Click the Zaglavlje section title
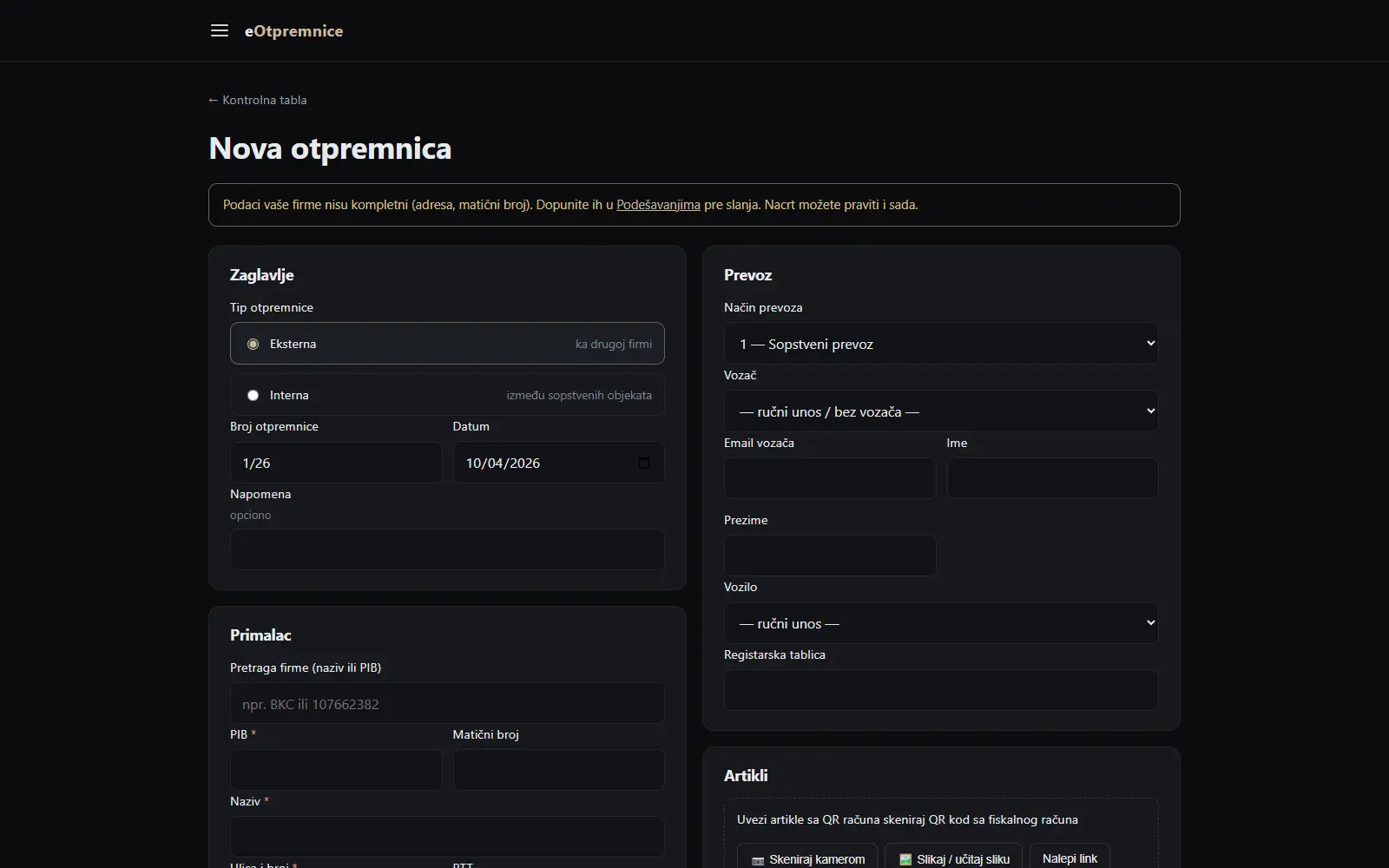 261,275
